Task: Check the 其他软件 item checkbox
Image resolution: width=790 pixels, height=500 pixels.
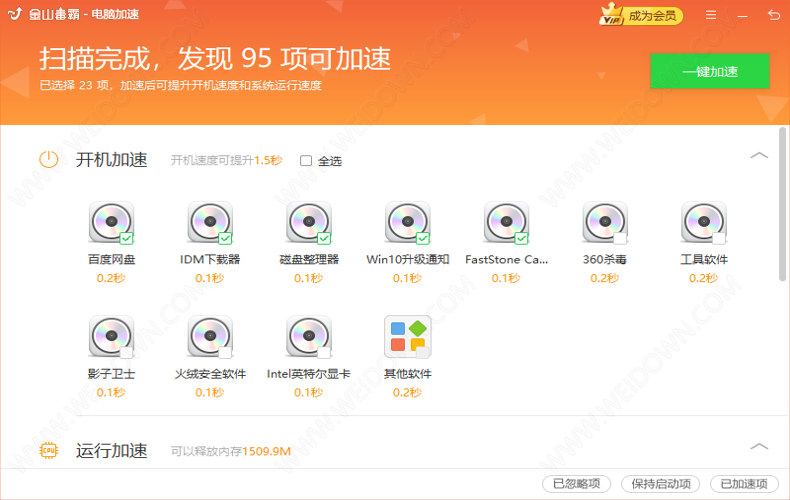Action: (423, 353)
